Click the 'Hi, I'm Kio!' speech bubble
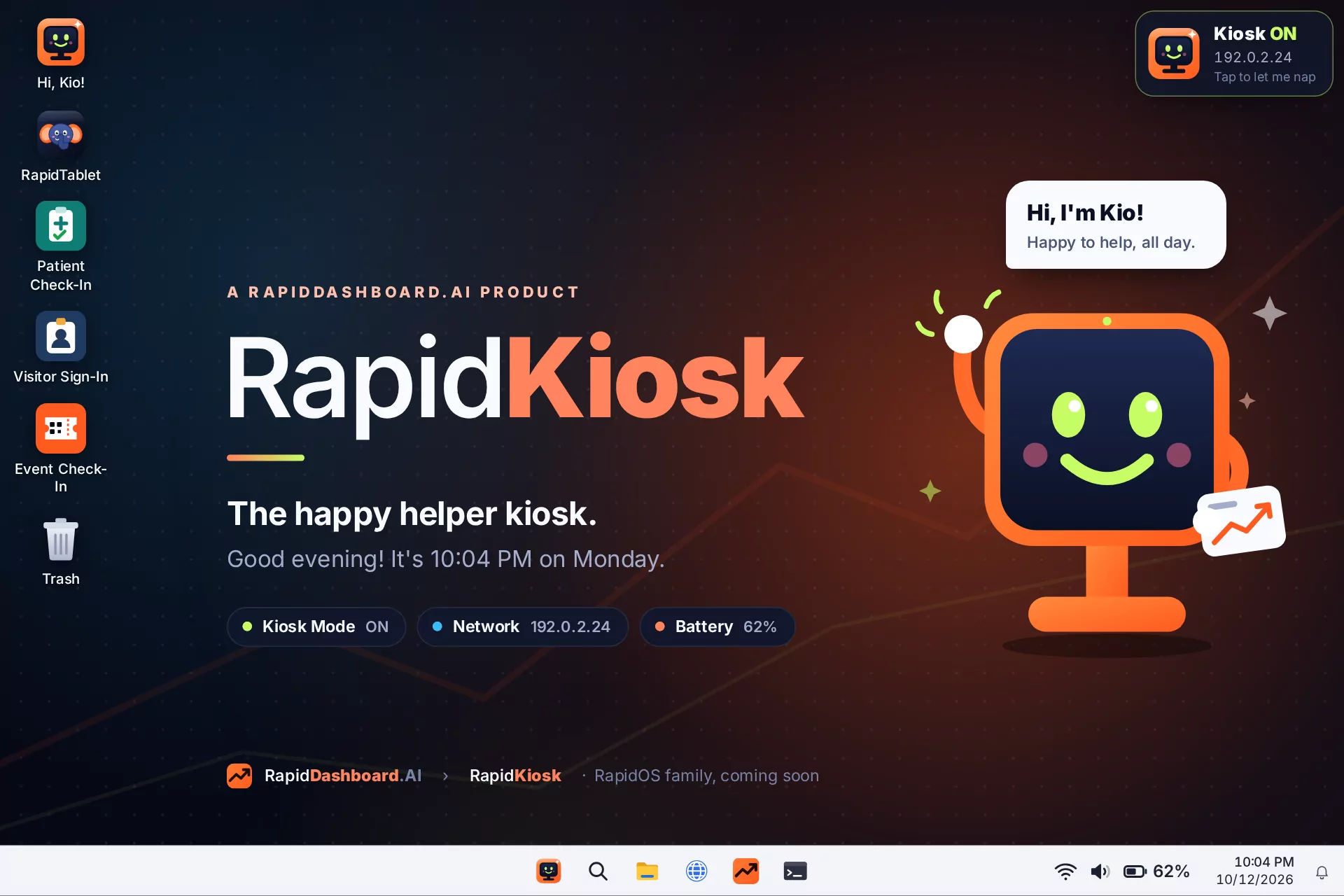Image resolution: width=1344 pixels, height=896 pixels. [x=1116, y=225]
